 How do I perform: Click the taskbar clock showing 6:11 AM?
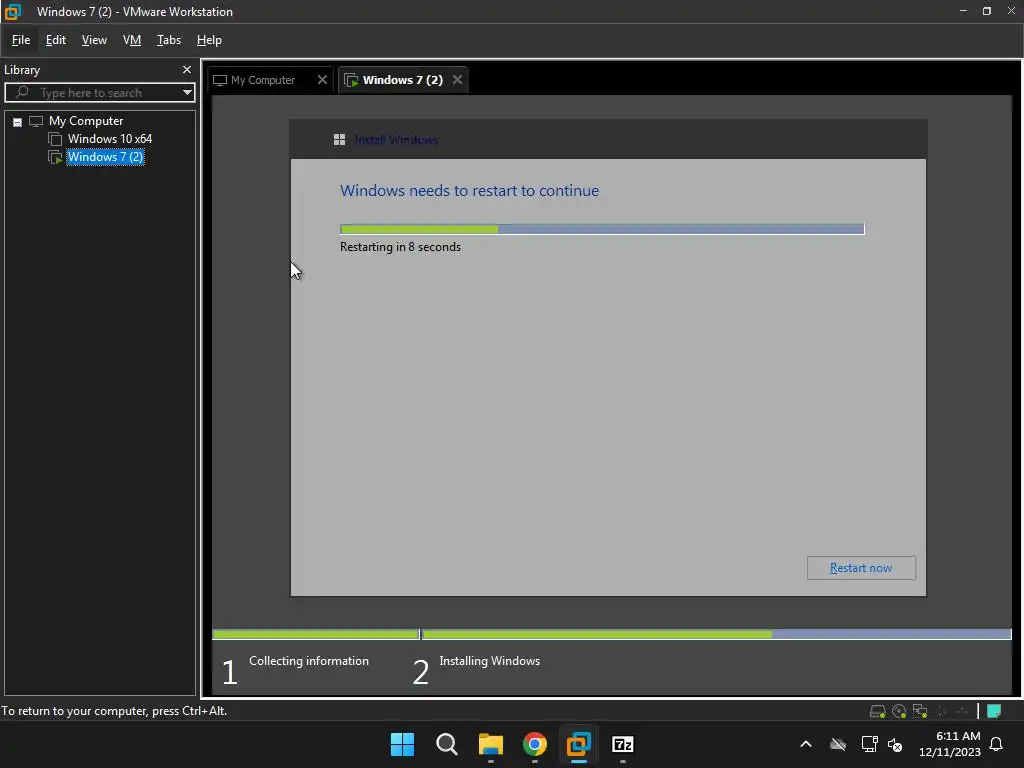950,744
